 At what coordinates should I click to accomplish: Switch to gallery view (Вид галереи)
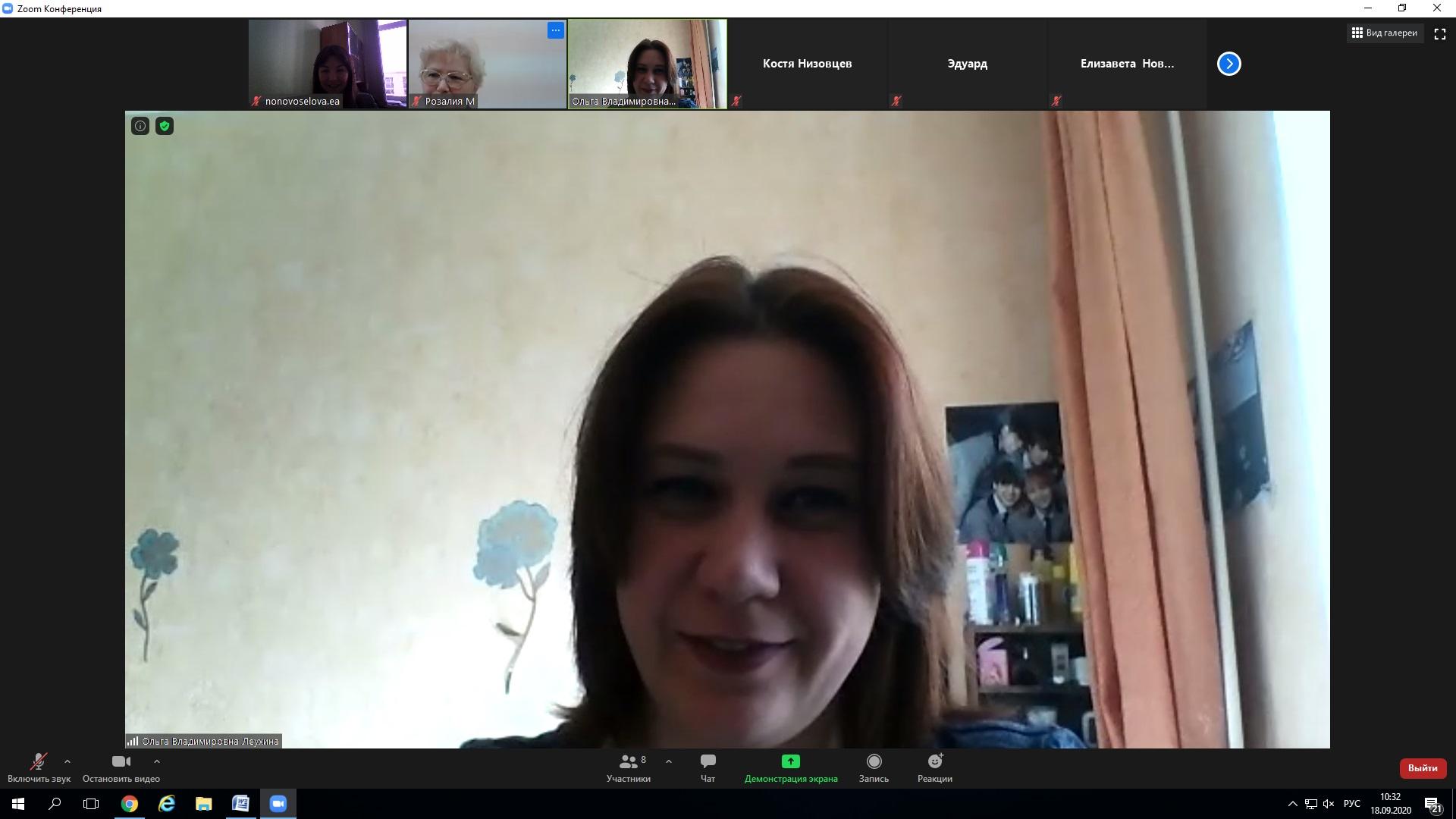pyautogui.click(x=1385, y=33)
